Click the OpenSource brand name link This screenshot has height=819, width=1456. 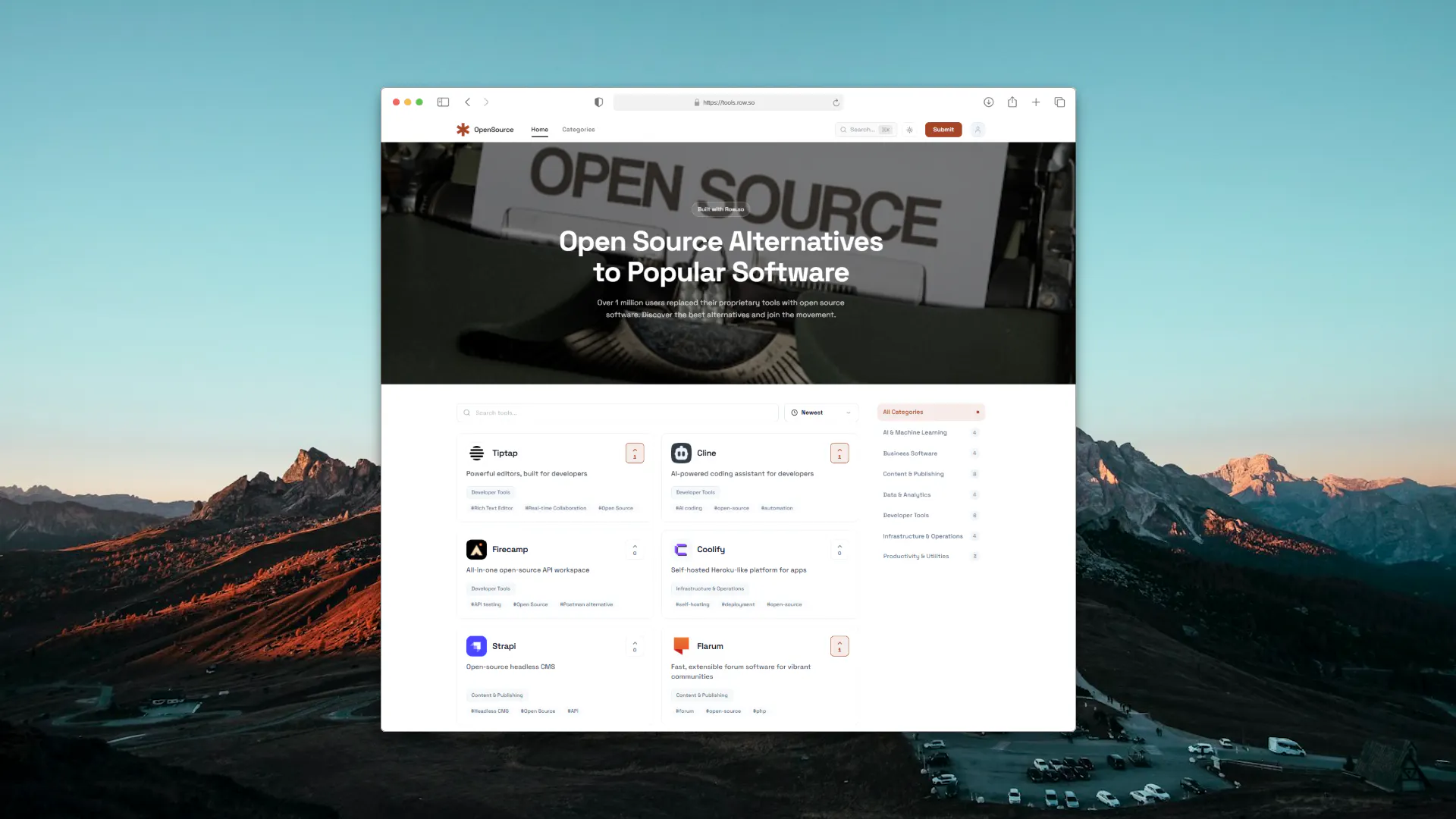494,130
